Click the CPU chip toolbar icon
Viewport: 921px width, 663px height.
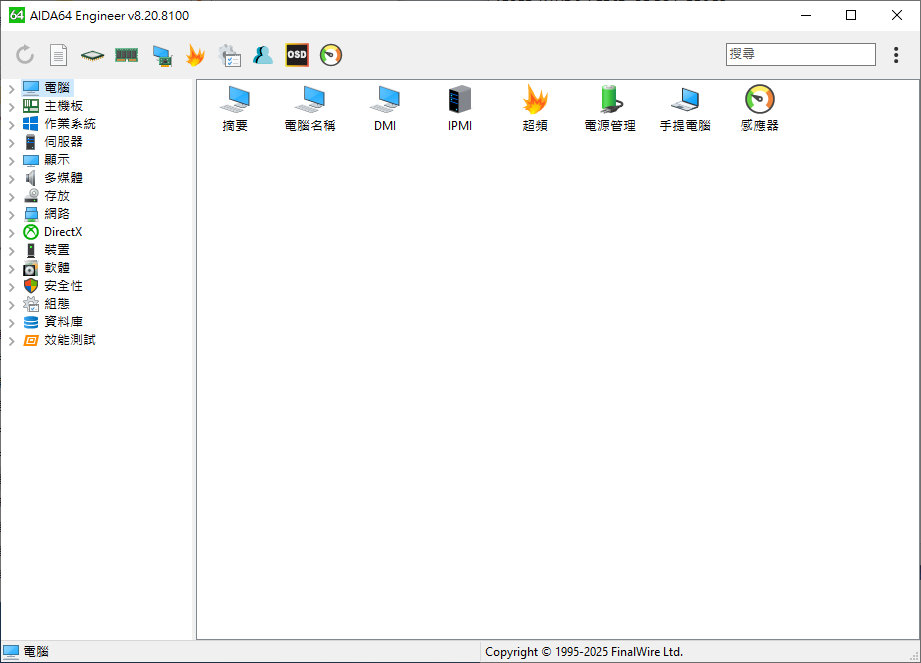(92, 55)
